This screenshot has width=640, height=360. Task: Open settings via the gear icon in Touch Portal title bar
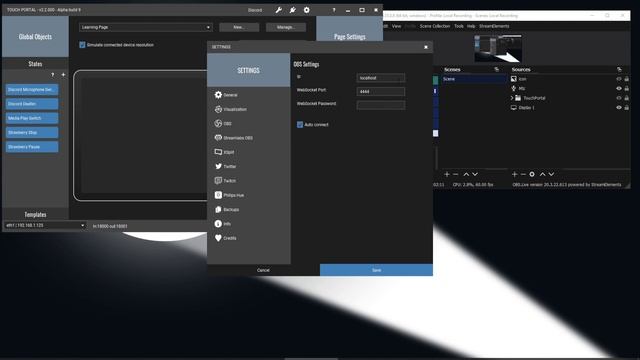pyautogui.click(x=307, y=10)
